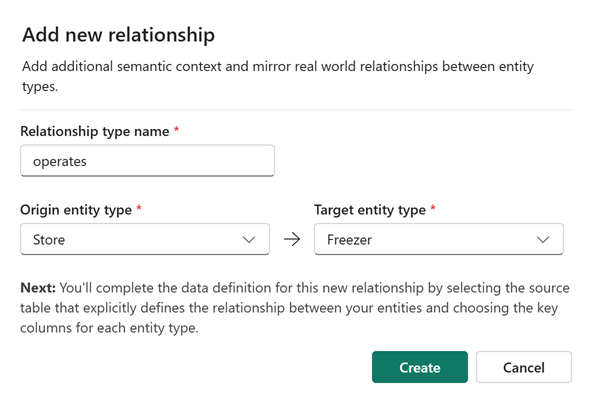This screenshot has width=593, height=406.
Task: Open the Origin entity type dropdown
Action: (x=145, y=239)
